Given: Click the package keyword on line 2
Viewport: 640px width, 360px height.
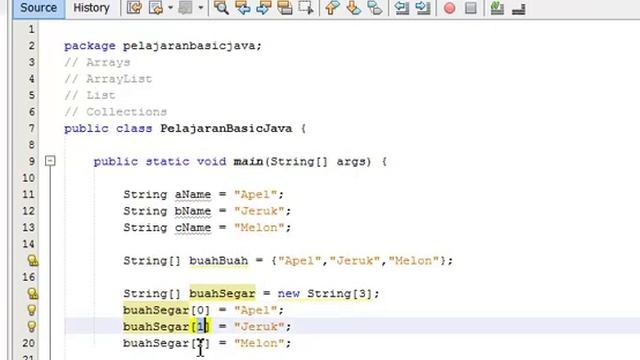Looking at the screenshot, I should [x=90, y=46].
